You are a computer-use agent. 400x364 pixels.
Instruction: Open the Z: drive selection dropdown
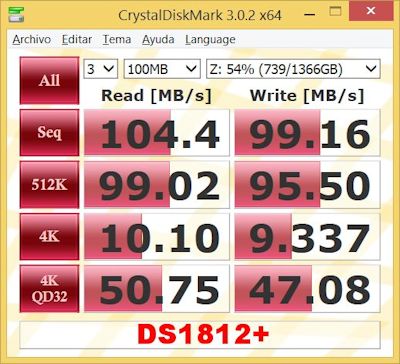tap(293, 69)
